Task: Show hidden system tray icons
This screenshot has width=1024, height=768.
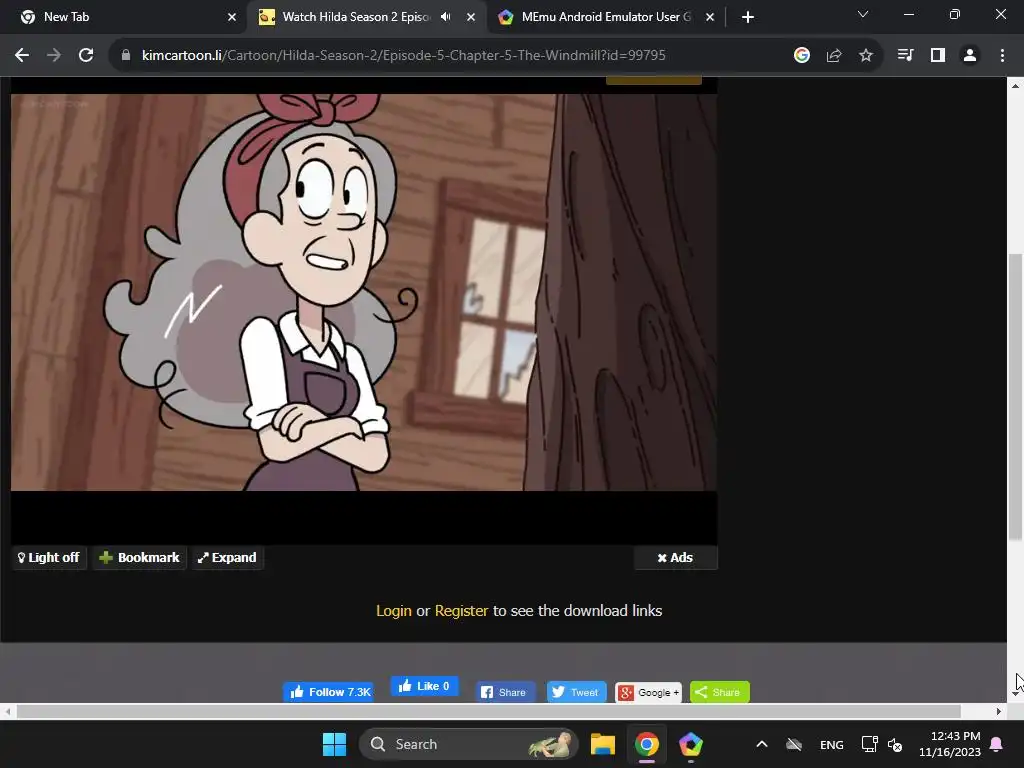Action: [761, 744]
